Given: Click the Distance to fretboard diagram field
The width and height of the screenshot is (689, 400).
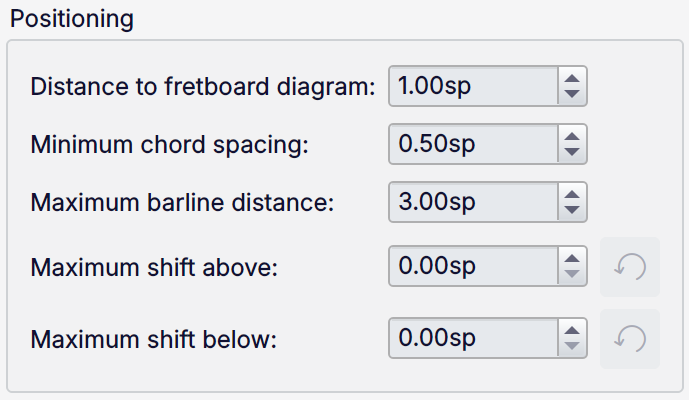Looking at the screenshot, I should point(473,86).
